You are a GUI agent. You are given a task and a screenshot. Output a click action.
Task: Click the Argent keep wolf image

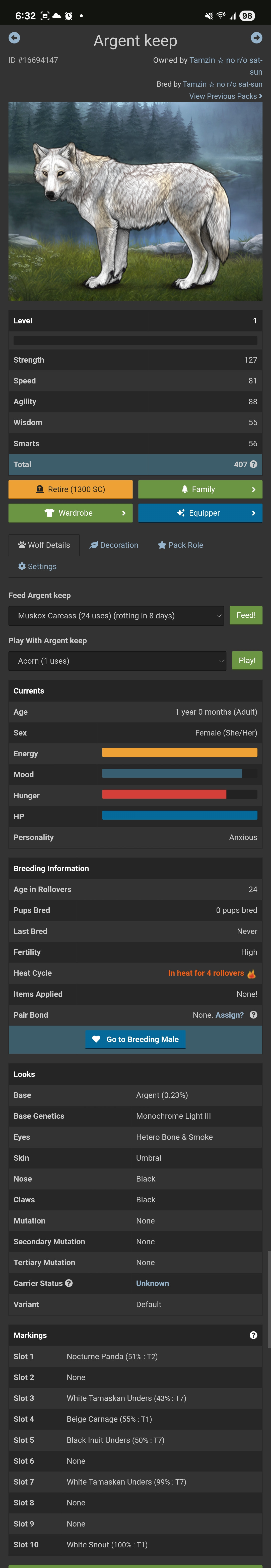135,202
